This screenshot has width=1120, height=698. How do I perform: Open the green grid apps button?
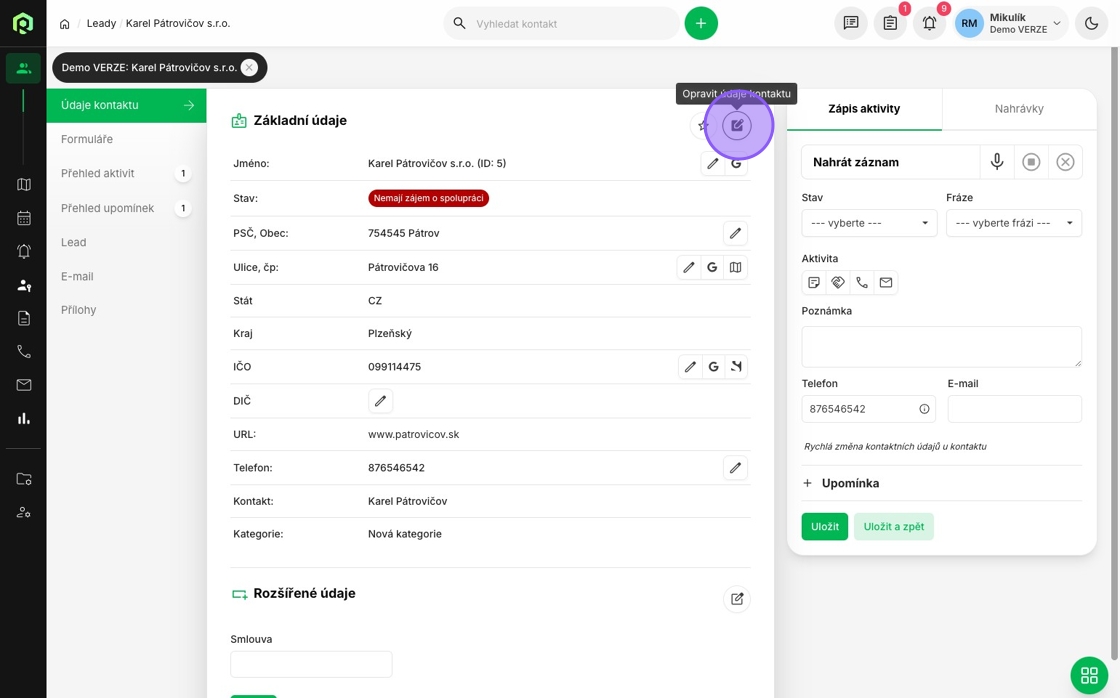pos(1089,675)
